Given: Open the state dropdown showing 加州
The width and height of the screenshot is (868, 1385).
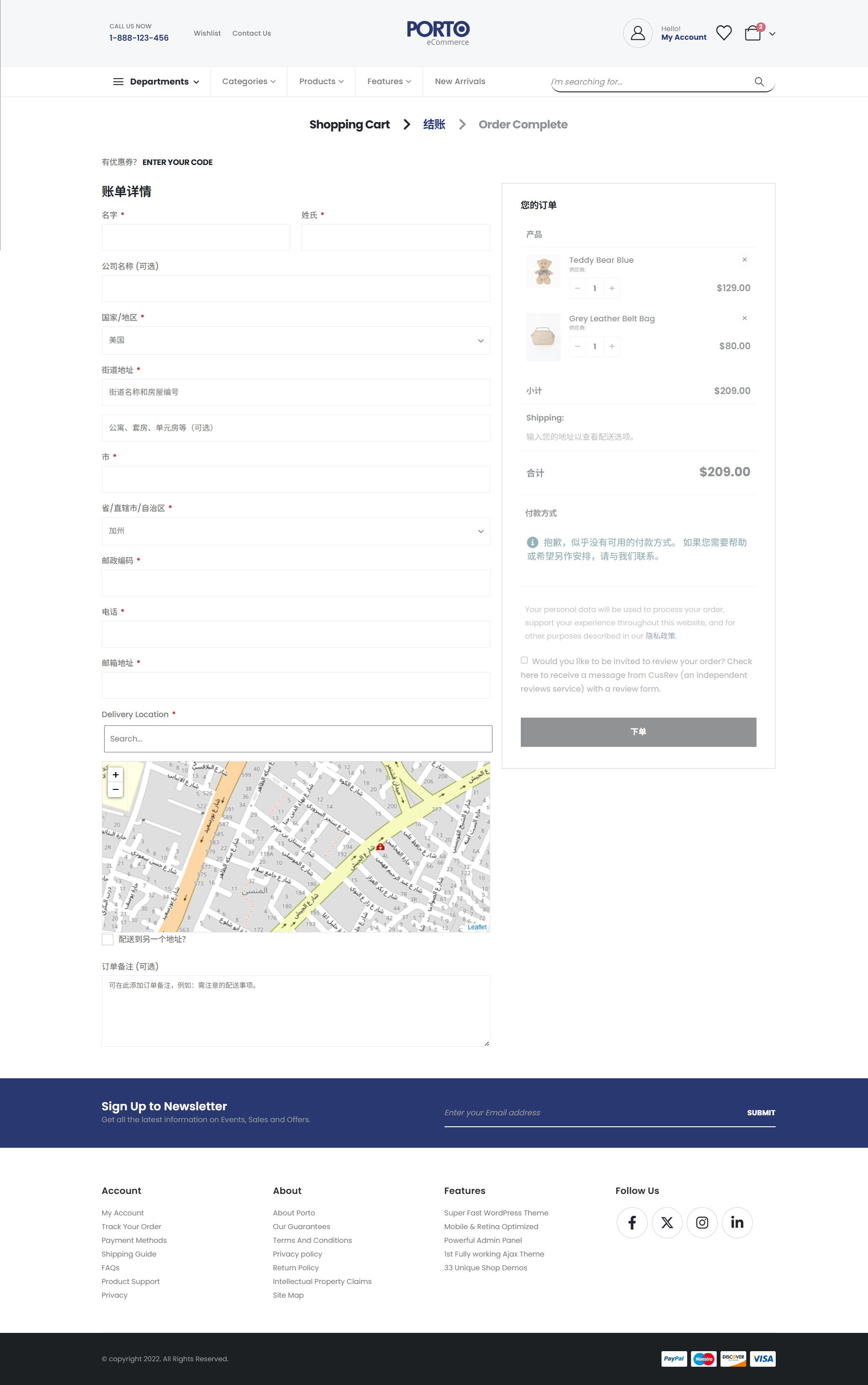Looking at the screenshot, I should coord(296,531).
